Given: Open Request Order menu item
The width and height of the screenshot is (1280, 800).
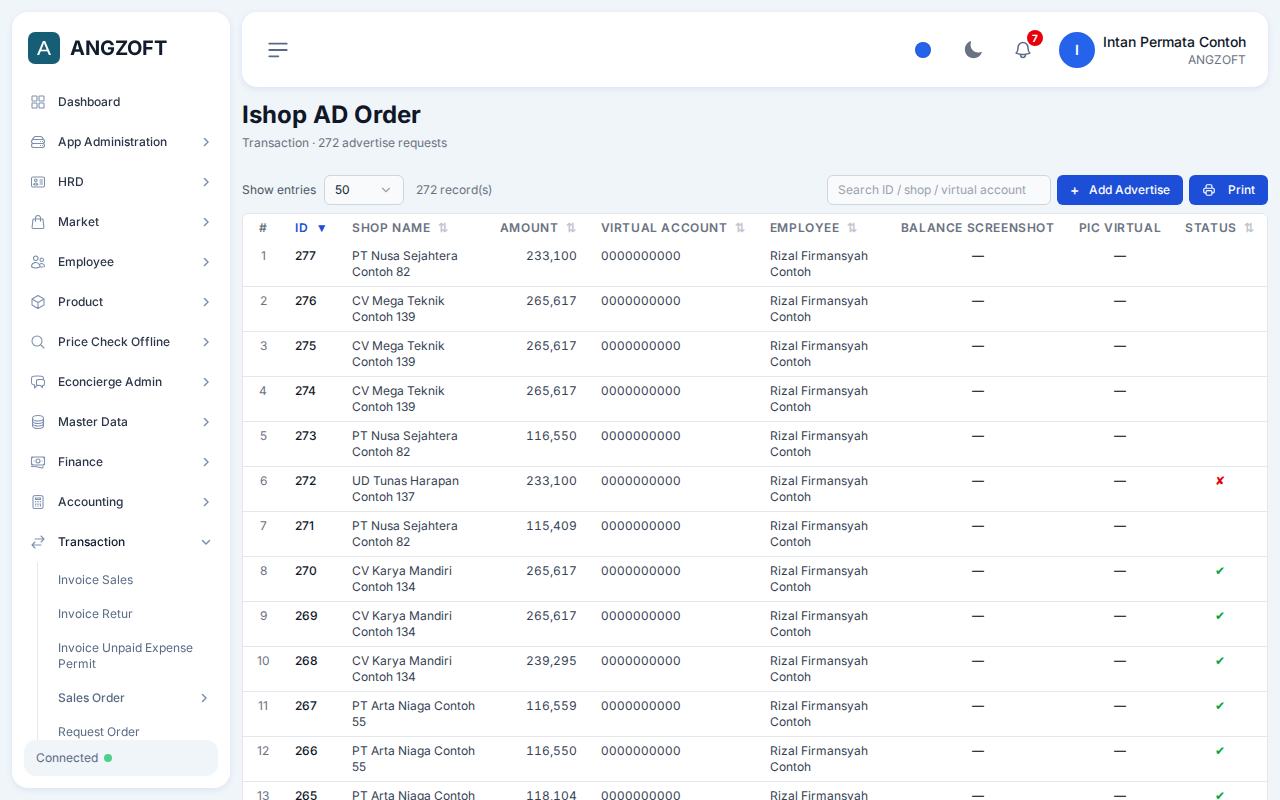Looking at the screenshot, I should pyautogui.click(x=99, y=732).
